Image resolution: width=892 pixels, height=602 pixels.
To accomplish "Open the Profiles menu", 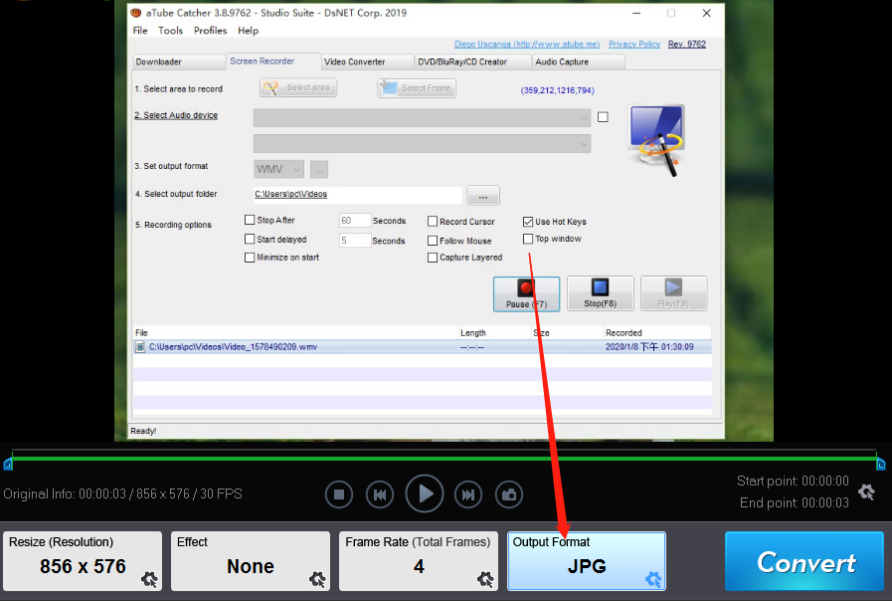I will (x=210, y=31).
